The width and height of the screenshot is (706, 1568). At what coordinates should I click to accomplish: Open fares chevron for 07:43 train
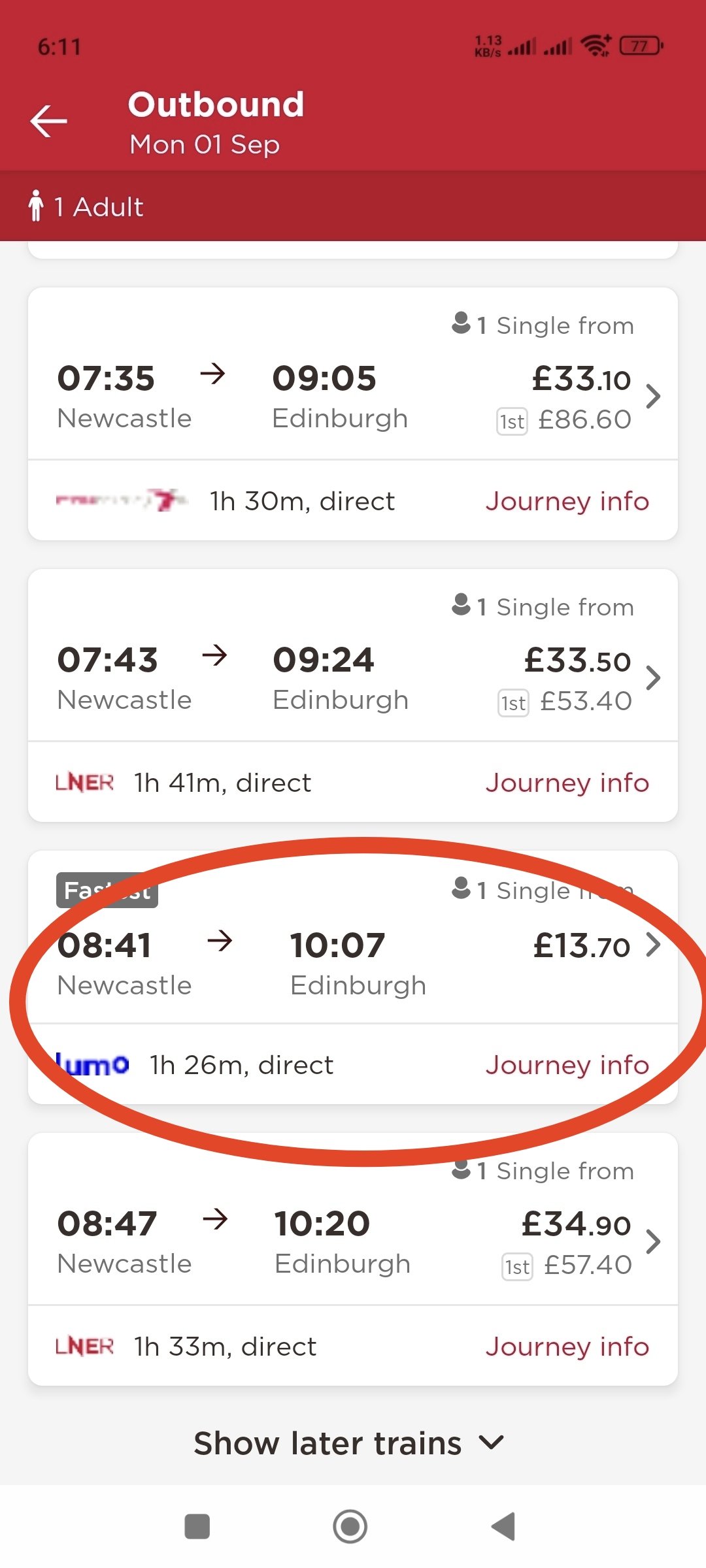tap(653, 678)
